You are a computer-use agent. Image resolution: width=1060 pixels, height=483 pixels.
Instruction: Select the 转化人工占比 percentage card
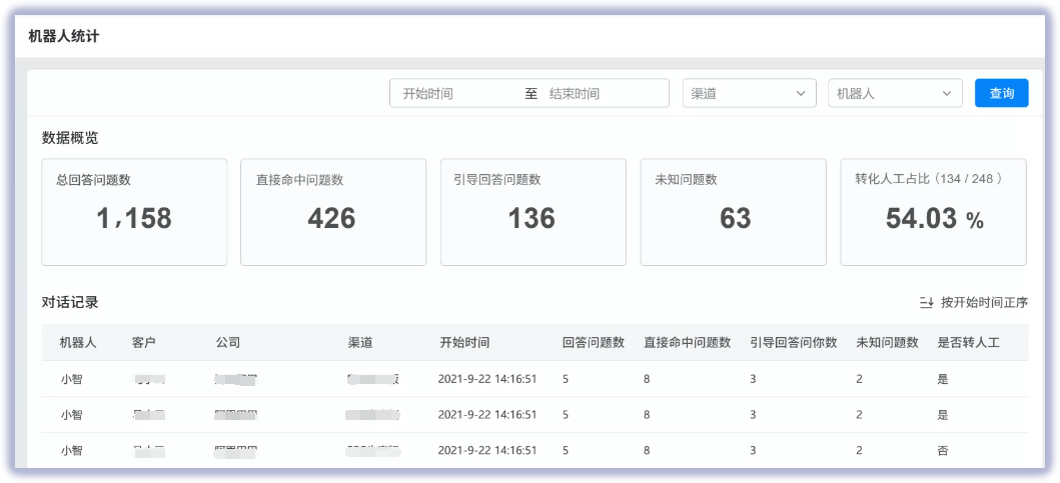click(933, 212)
